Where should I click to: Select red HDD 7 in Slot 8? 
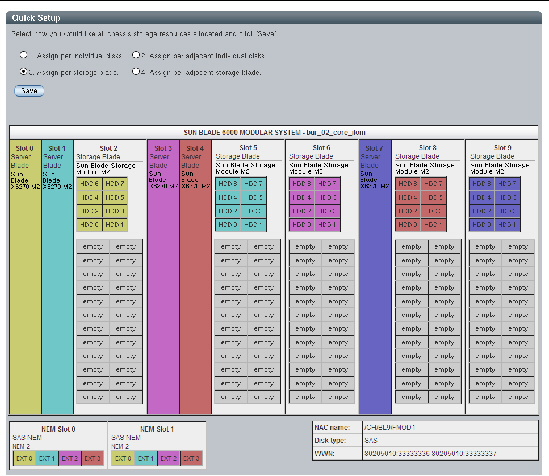click(x=433, y=184)
